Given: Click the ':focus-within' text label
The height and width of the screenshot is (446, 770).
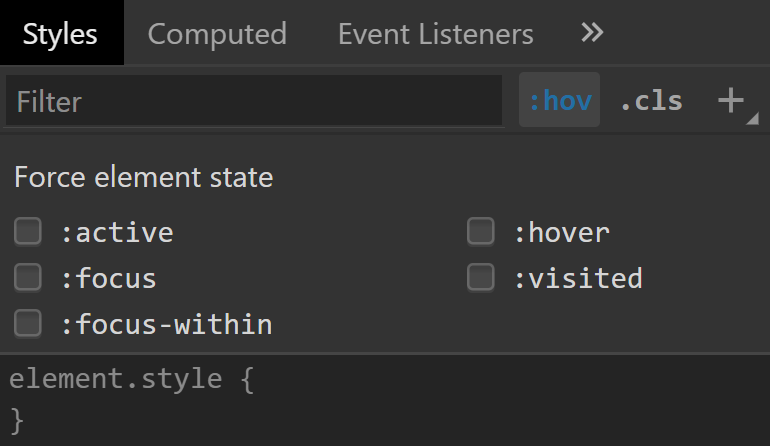Looking at the screenshot, I should coord(166,324).
